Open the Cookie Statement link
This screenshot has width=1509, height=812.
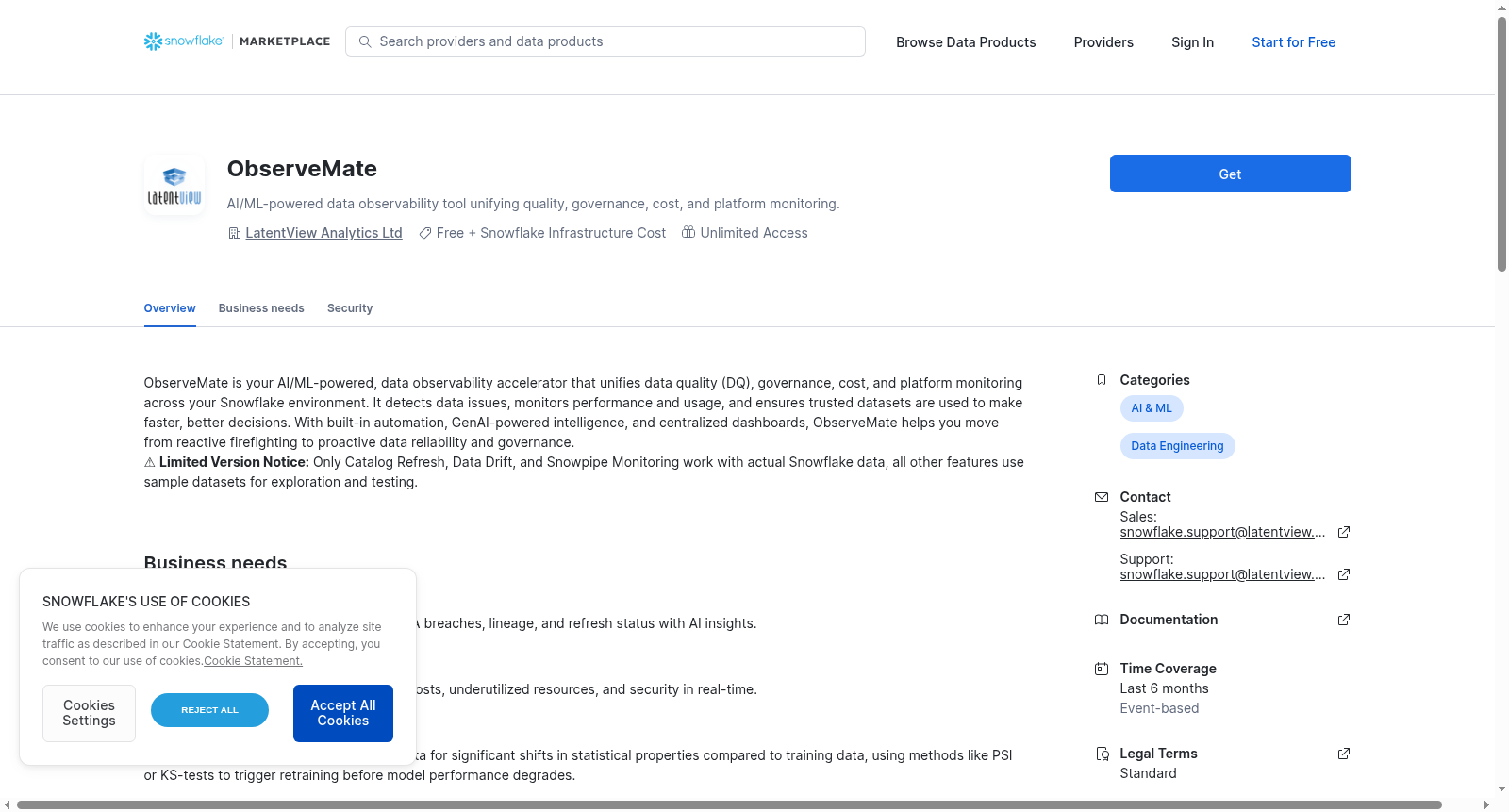(x=253, y=661)
